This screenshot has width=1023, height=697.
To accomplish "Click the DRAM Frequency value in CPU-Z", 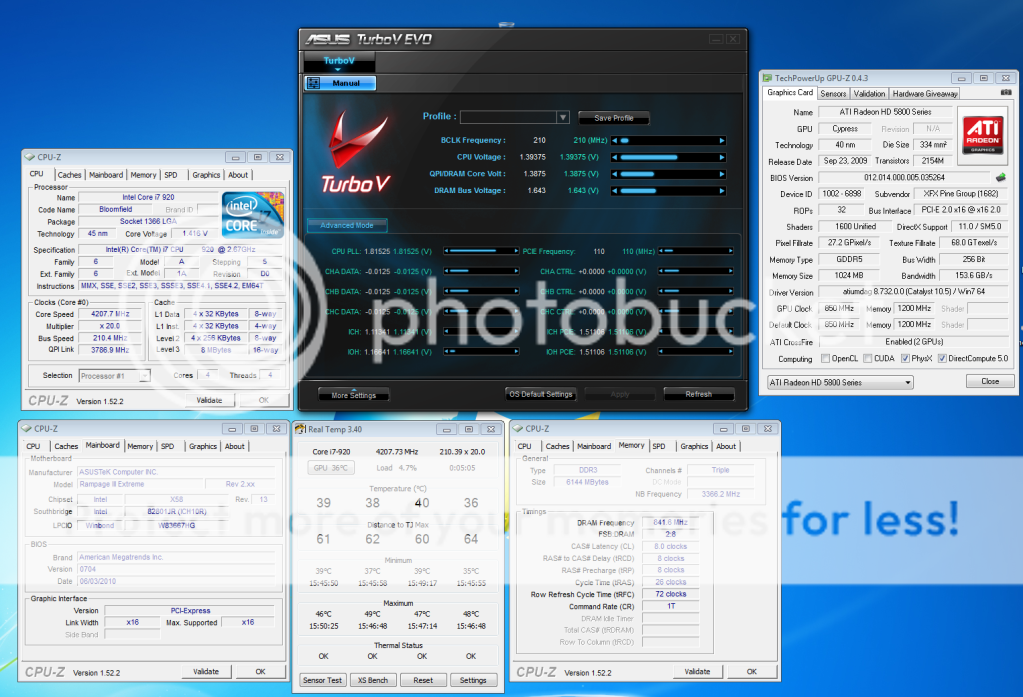I will pos(670,522).
